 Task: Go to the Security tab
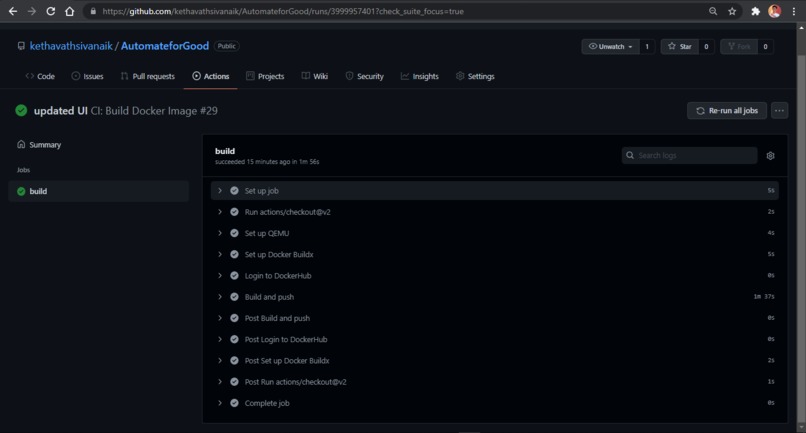[364, 76]
